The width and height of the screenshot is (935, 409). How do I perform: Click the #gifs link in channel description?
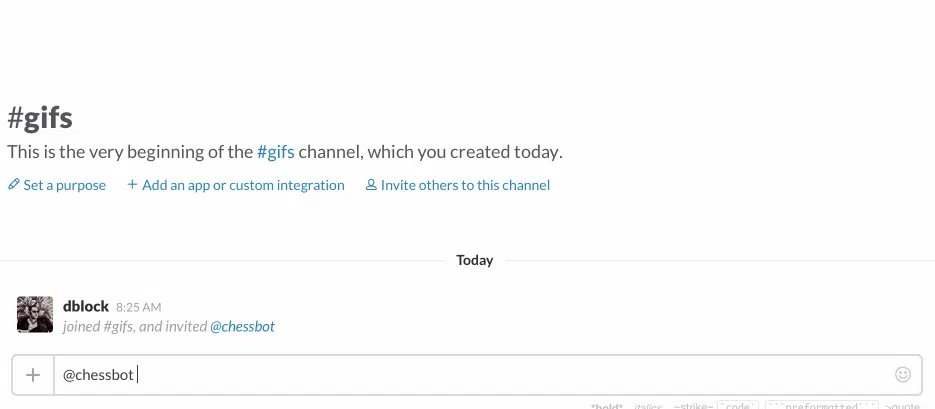coord(275,152)
